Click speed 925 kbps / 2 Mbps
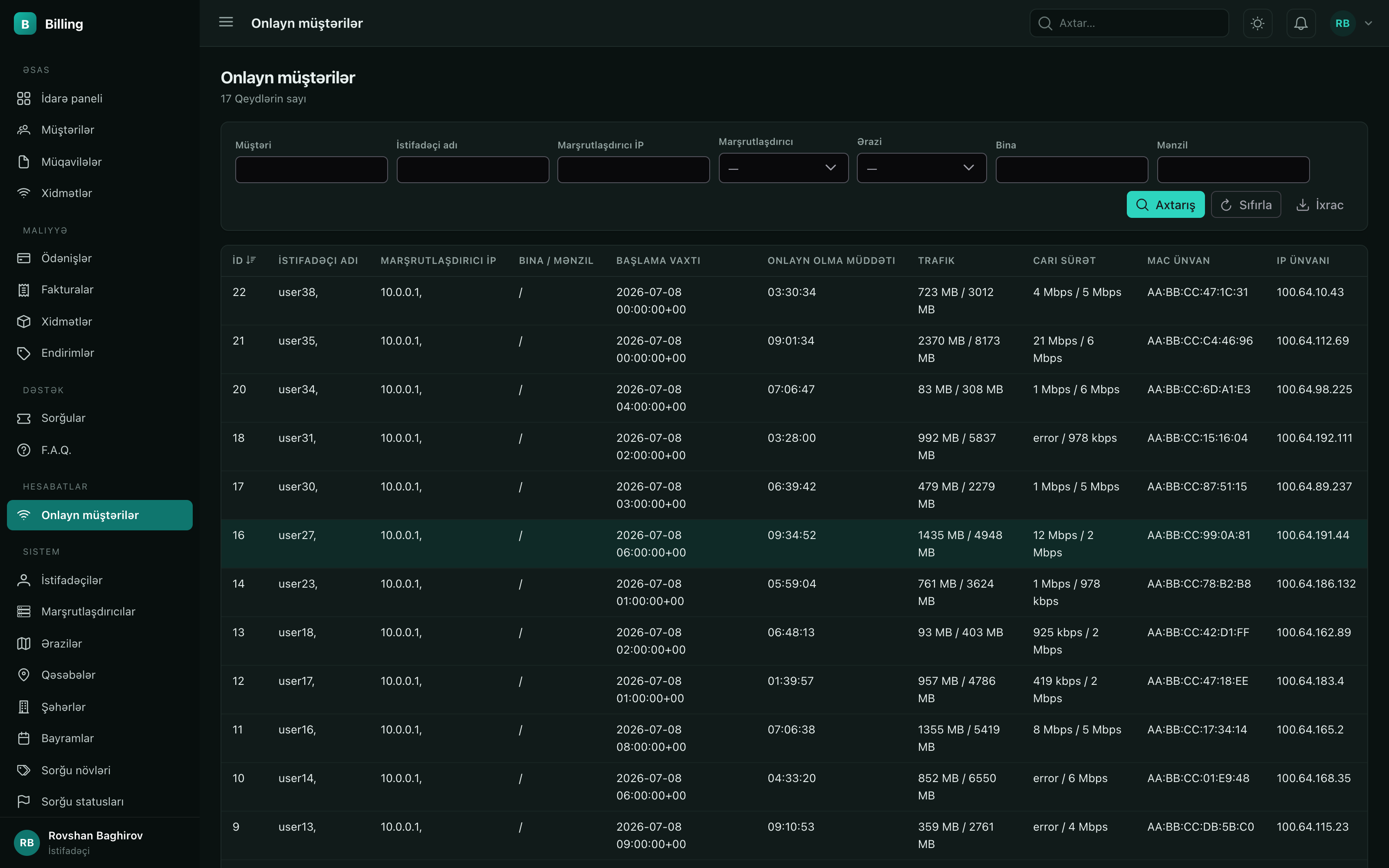Viewport: 1389px width, 868px height. pyautogui.click(x=1066, y=641)
